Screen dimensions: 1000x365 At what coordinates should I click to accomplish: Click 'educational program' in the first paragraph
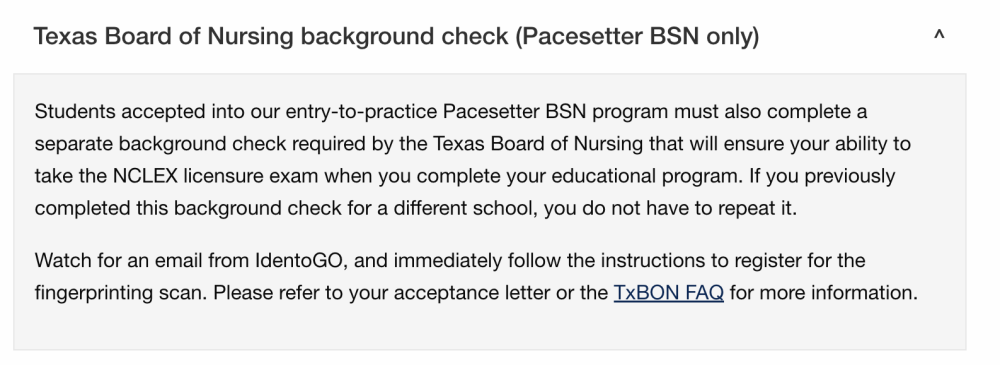click(651, 175)
